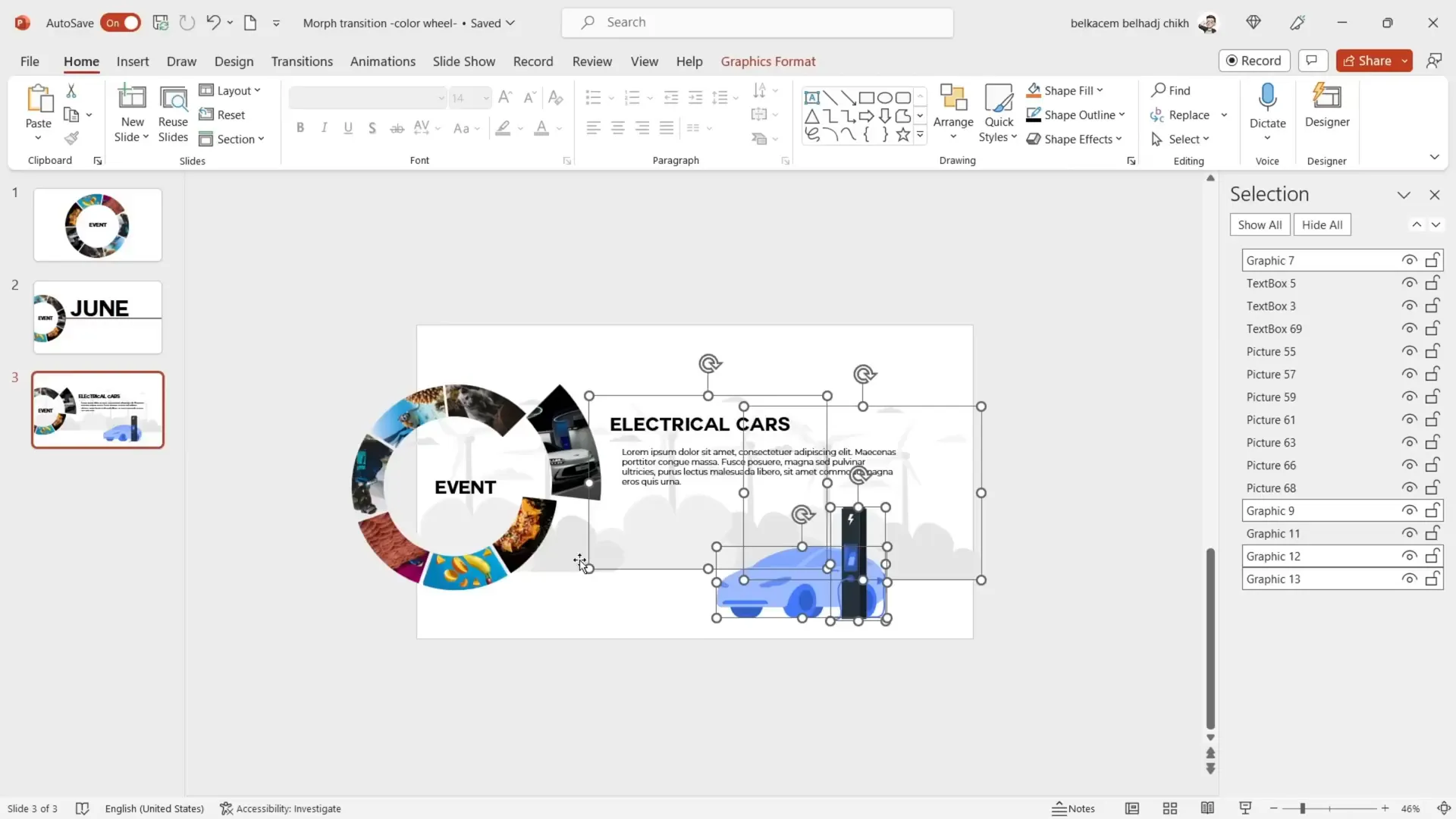Apply Italic formatting
This screenshot has width=1456, height=819.
coord(324,128)
